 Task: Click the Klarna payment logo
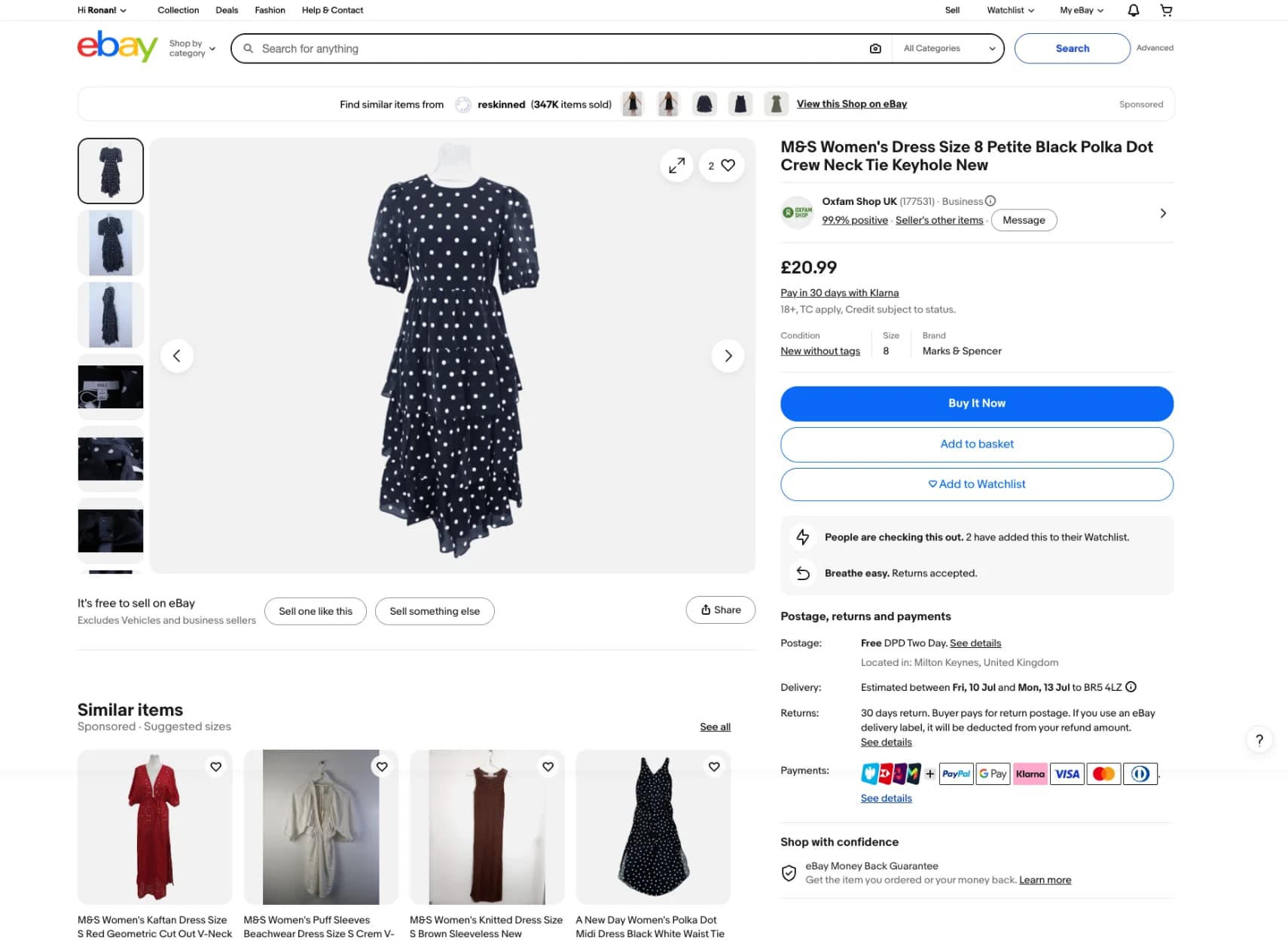click(1030, 774)
